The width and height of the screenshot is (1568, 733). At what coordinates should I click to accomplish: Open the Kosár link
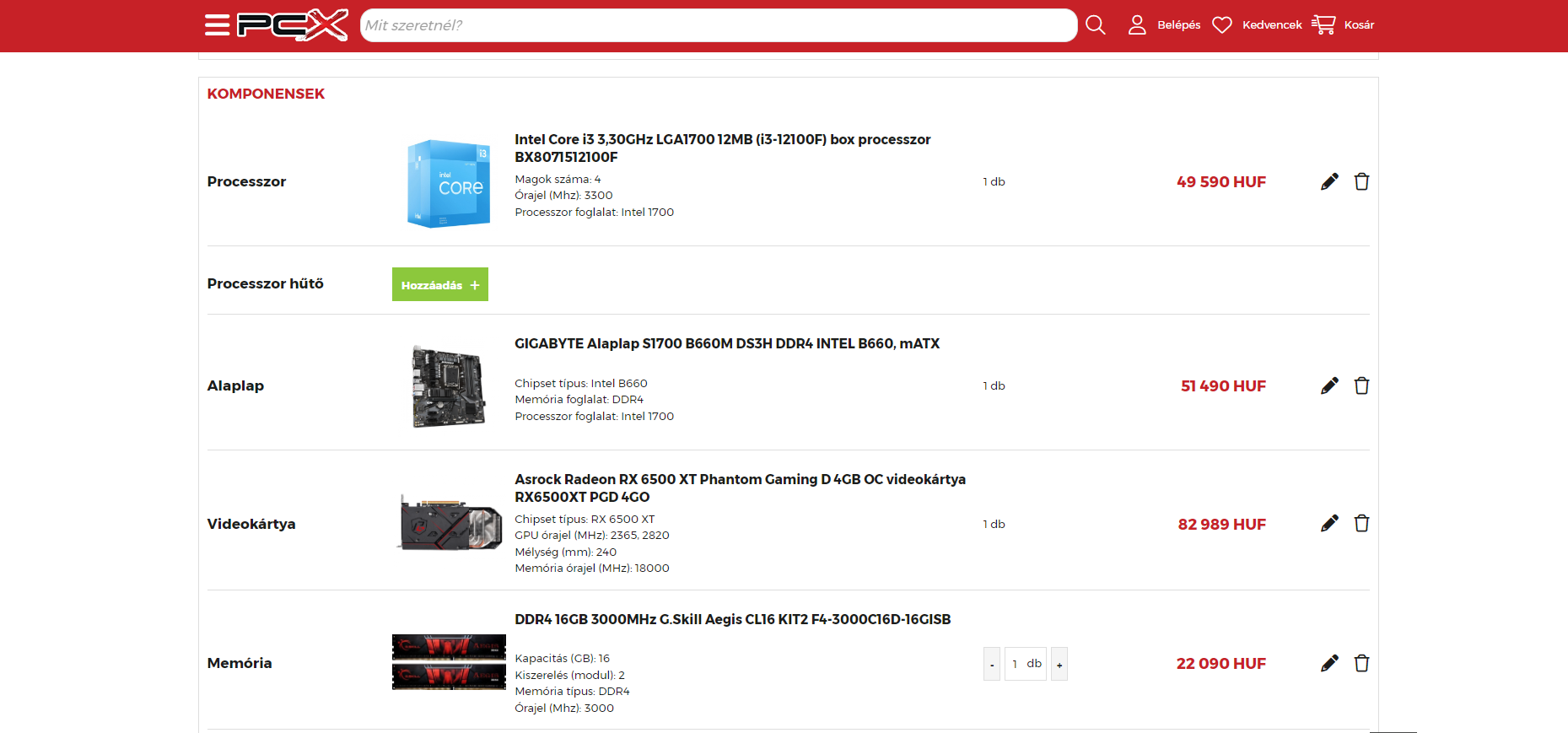1359,25
